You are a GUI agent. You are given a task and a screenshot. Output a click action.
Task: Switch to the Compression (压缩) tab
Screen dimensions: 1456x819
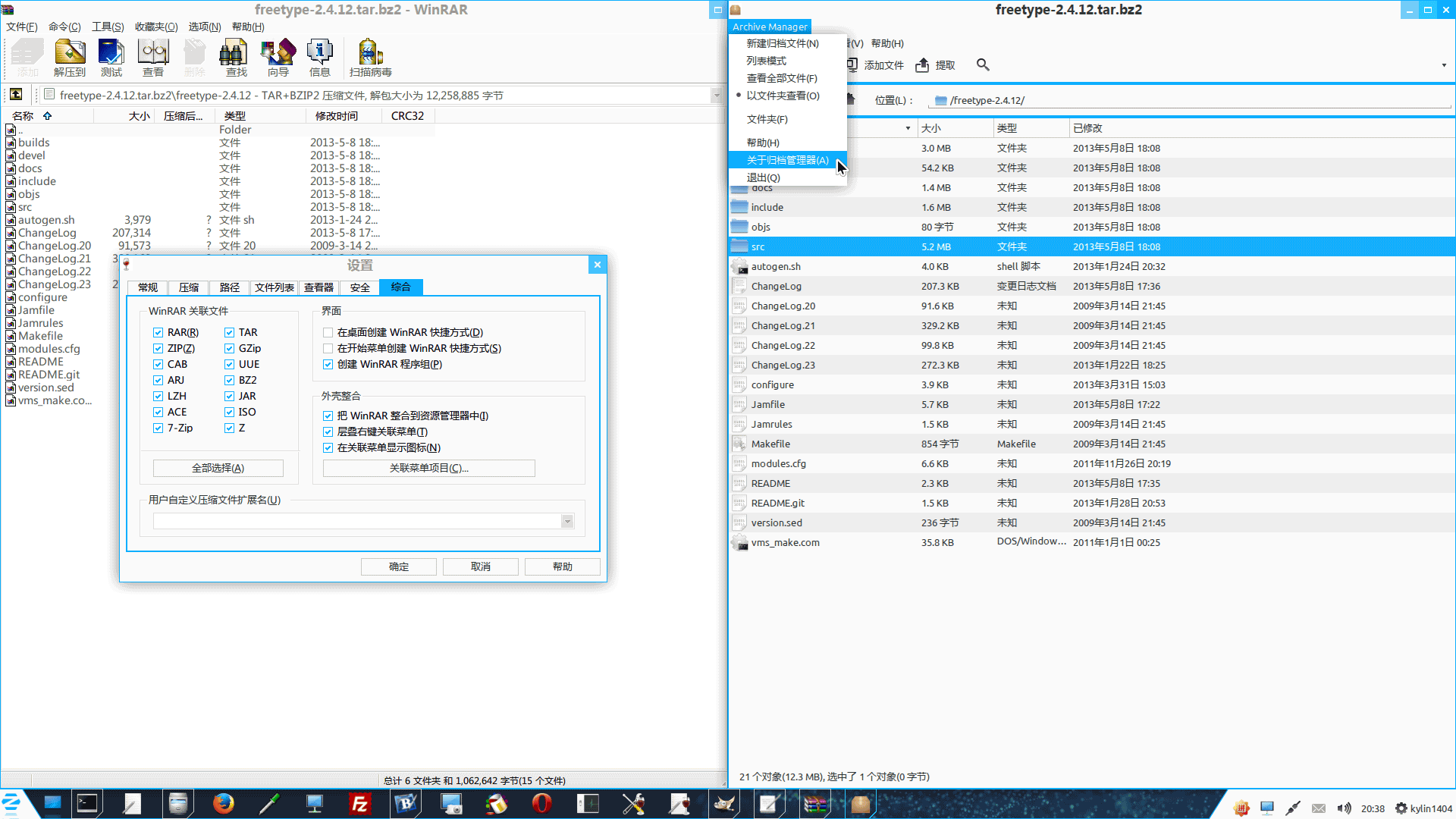tap(189, 287)
